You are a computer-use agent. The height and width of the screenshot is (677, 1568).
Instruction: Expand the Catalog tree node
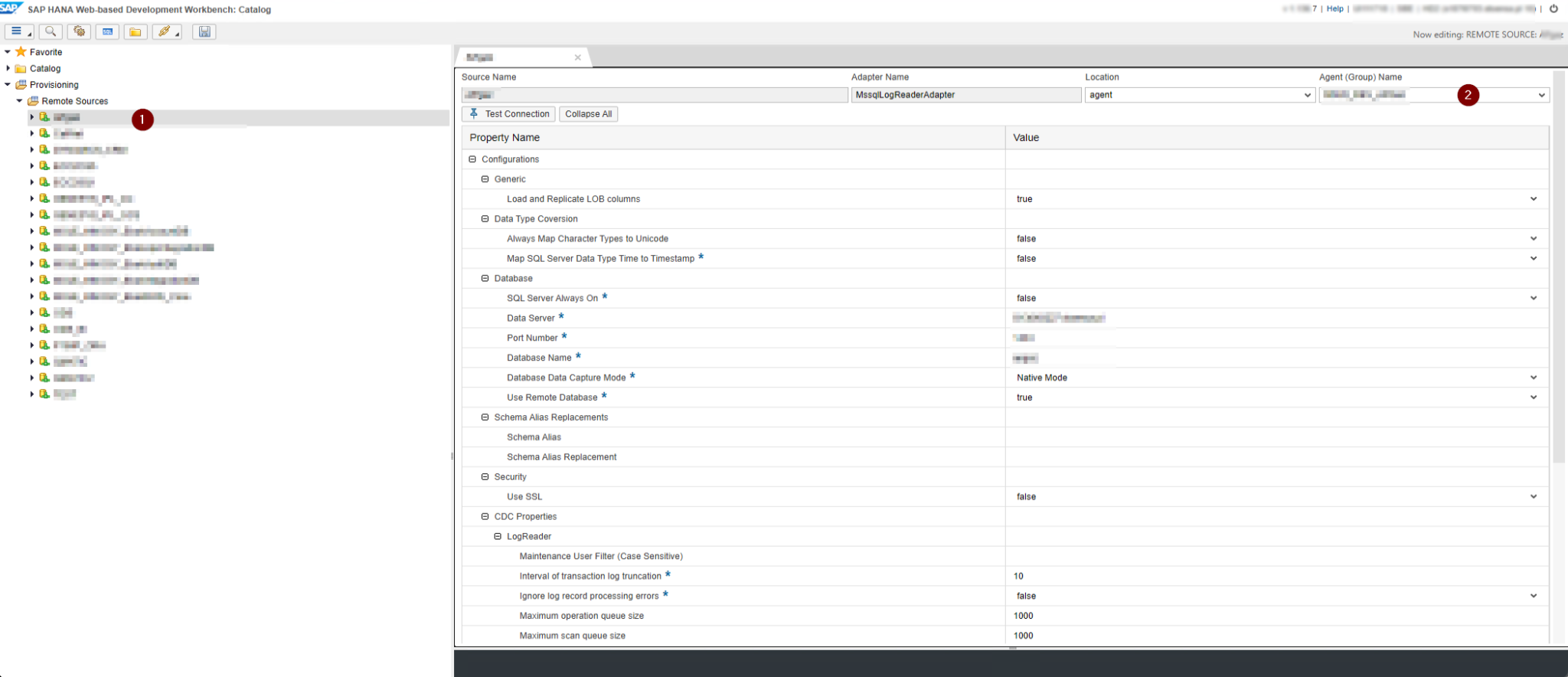click(8, 68)
